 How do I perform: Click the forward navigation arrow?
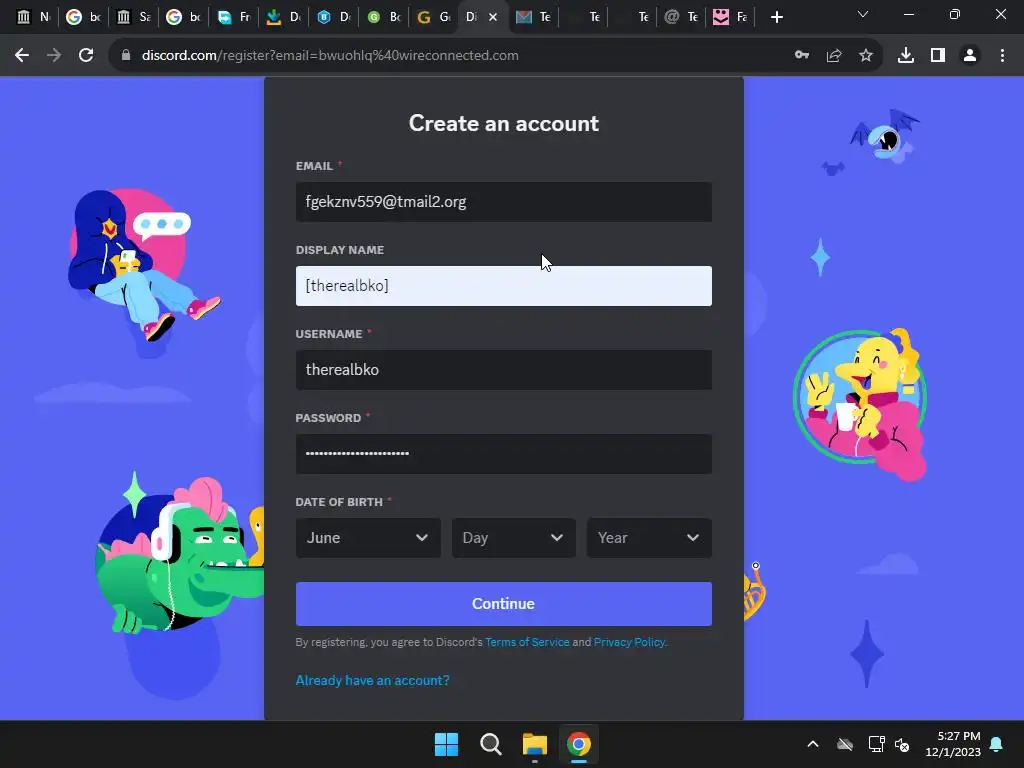pyautogui.click(x=54, y=56)
